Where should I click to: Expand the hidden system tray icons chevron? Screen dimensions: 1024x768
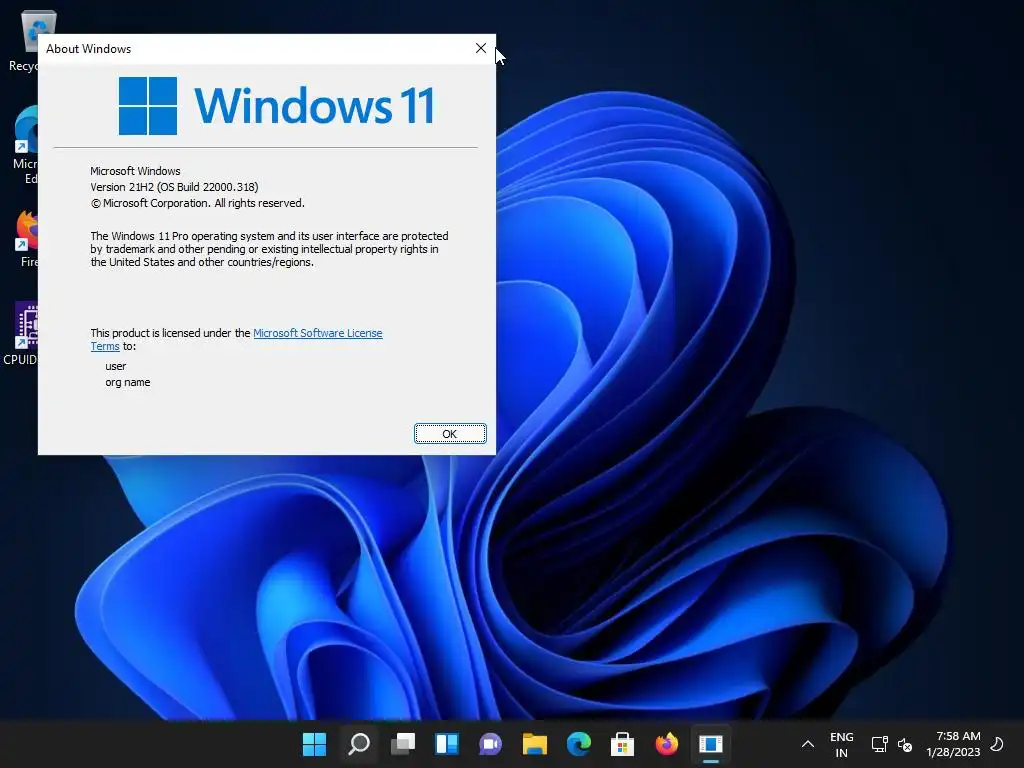pyautogui.click(x=808, y=744)
